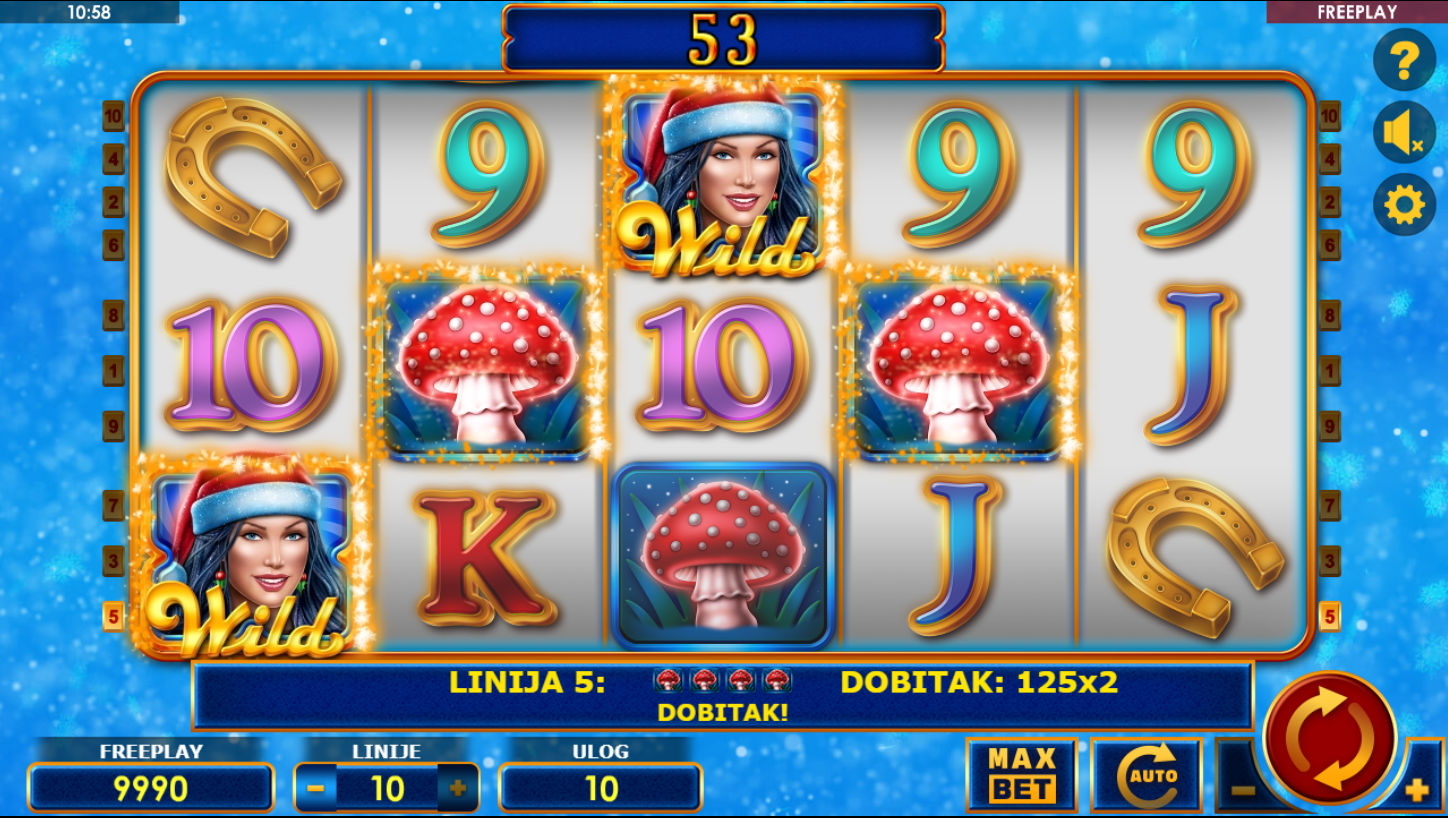Screen dimensions: 1448x818
Task: Raise the bet with plus near spin
Action: pos(1416,790)
